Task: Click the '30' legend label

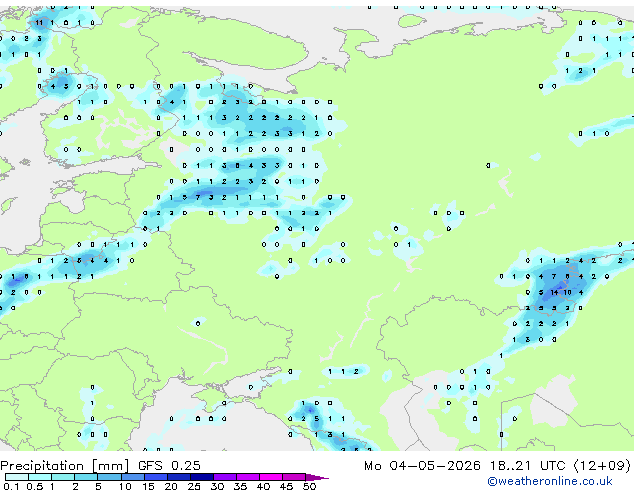Action: (x=217, y=486)
